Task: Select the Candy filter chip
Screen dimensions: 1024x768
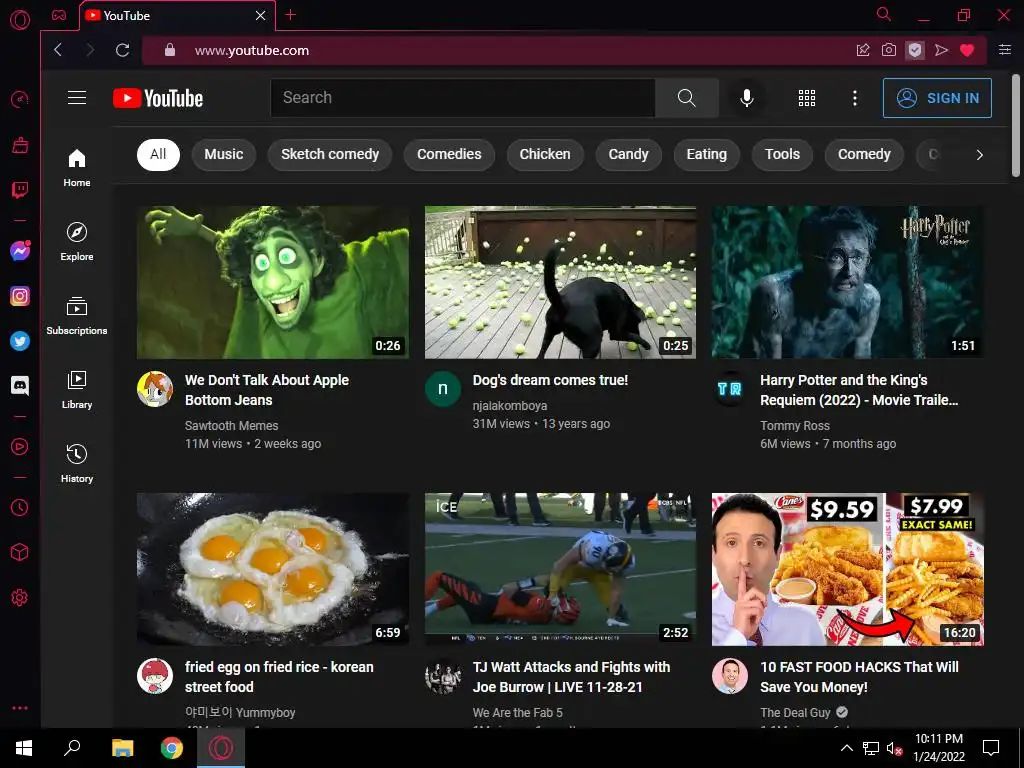Action: point(628,155)
